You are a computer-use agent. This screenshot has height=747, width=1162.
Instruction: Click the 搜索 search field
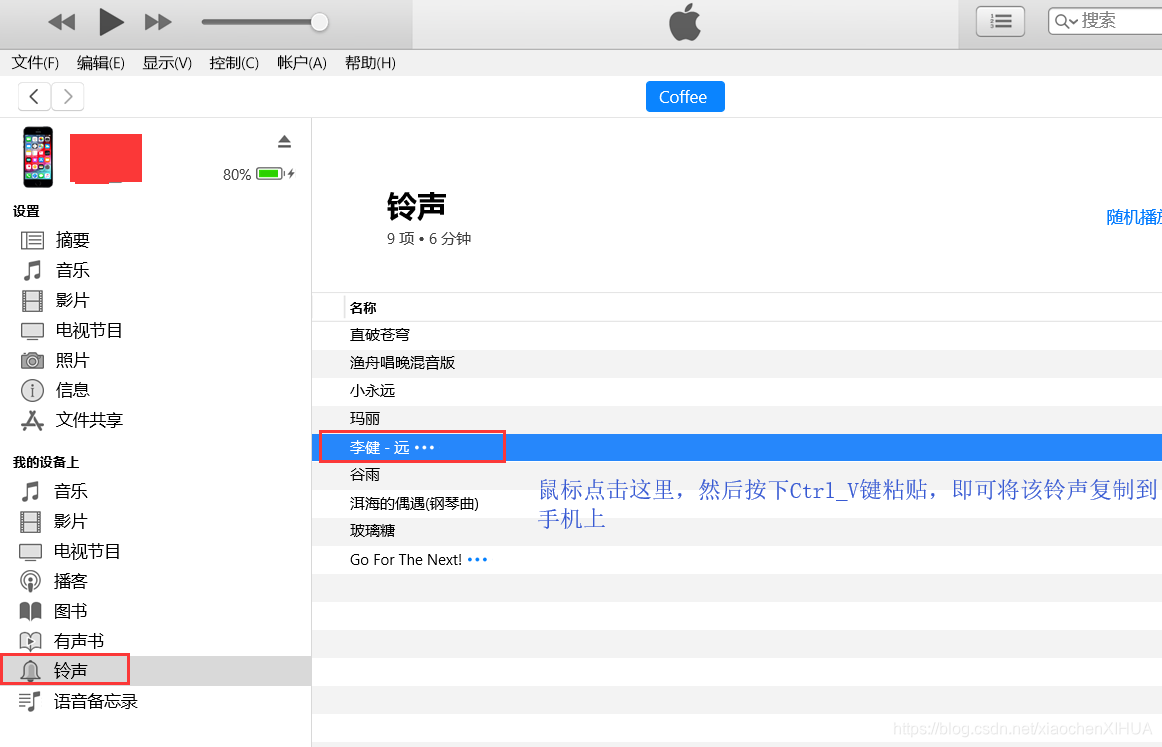coord(1106,21)
